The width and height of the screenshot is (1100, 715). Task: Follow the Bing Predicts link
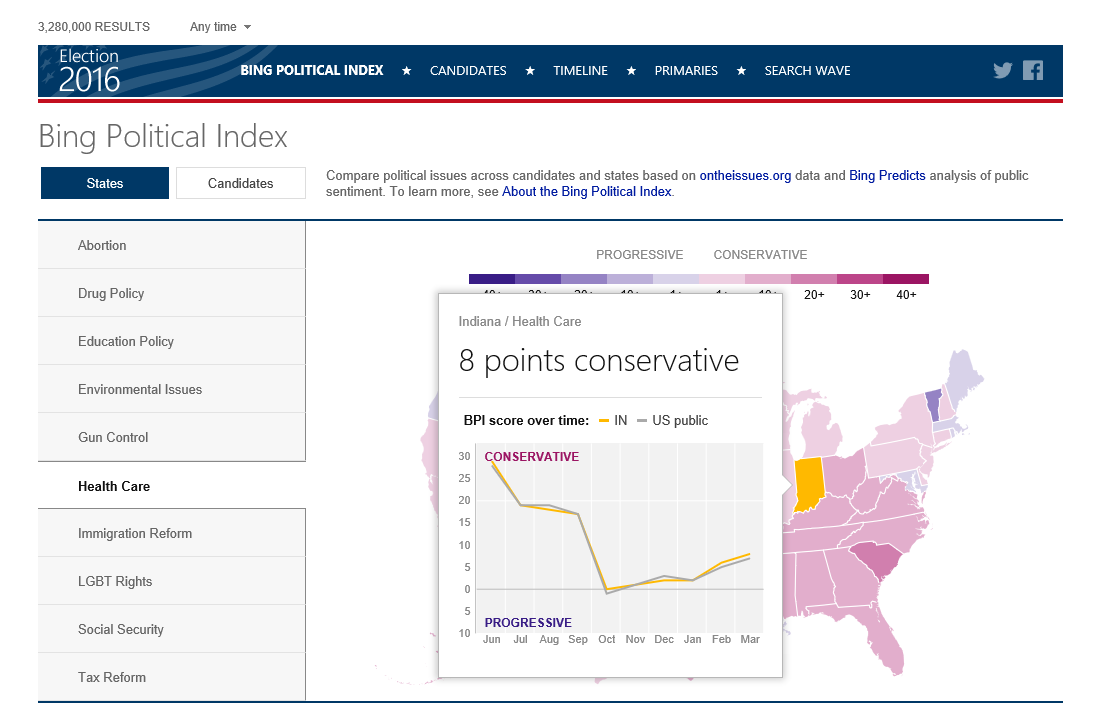pos(887,175)
